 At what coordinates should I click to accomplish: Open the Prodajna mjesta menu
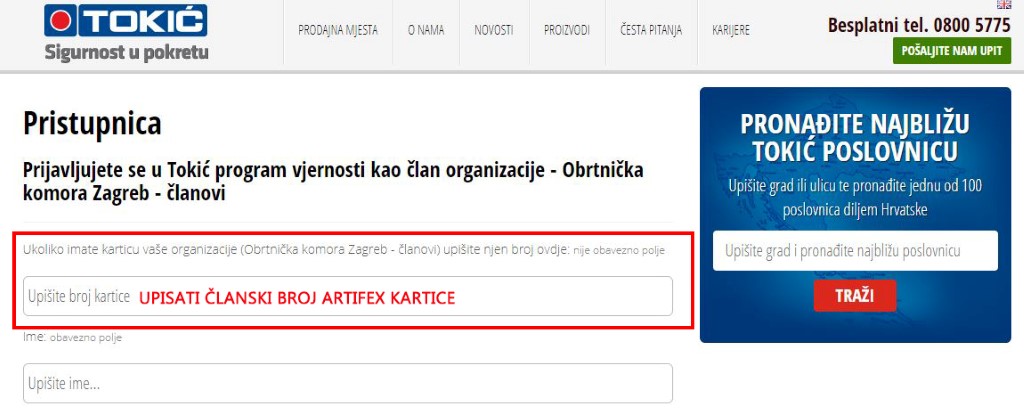click(338, 30)
